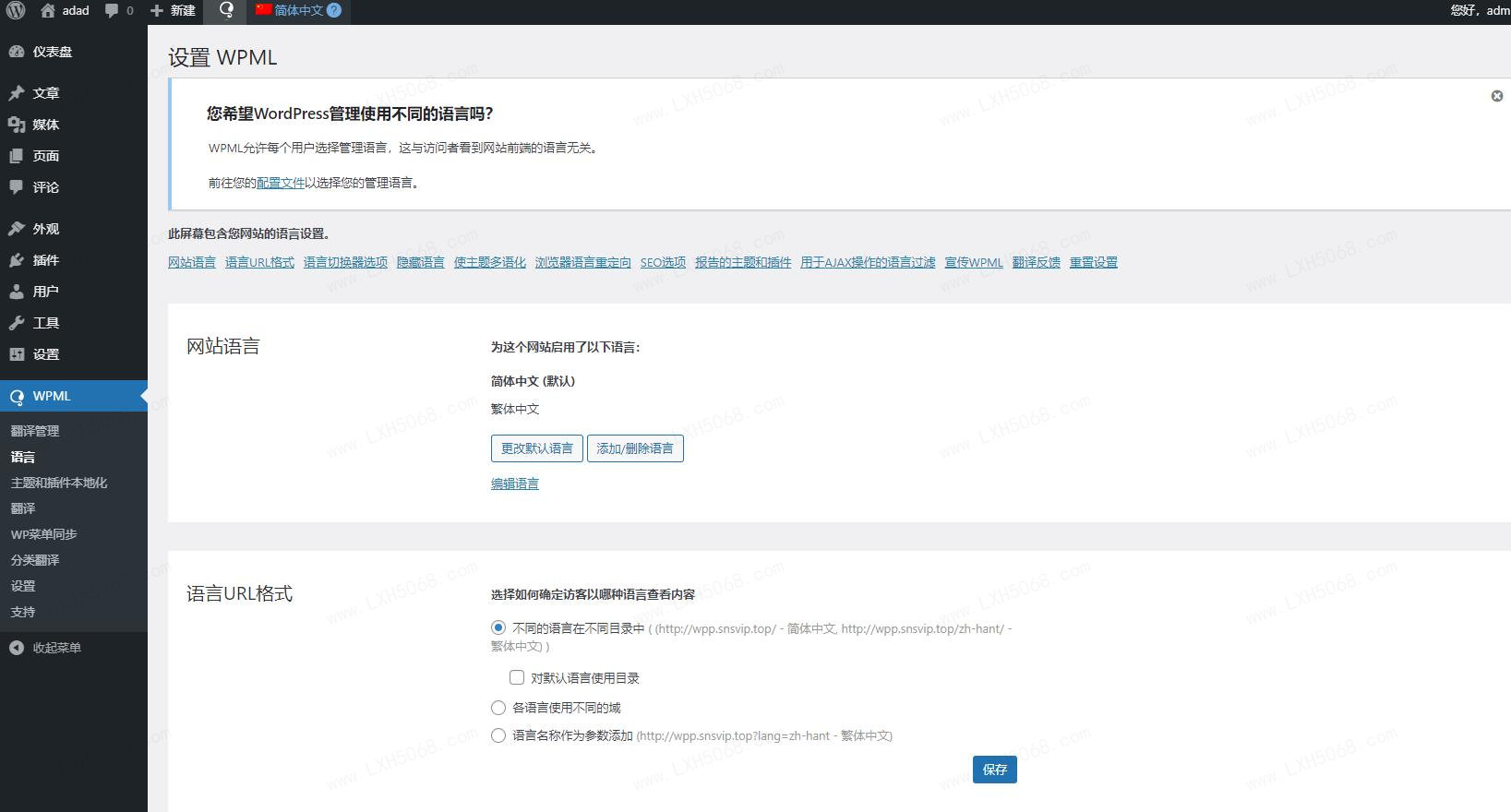Collapse the menu with 收起菜单 arrow icon
This screenshot has height=812, width=1511.
point(16,648)
